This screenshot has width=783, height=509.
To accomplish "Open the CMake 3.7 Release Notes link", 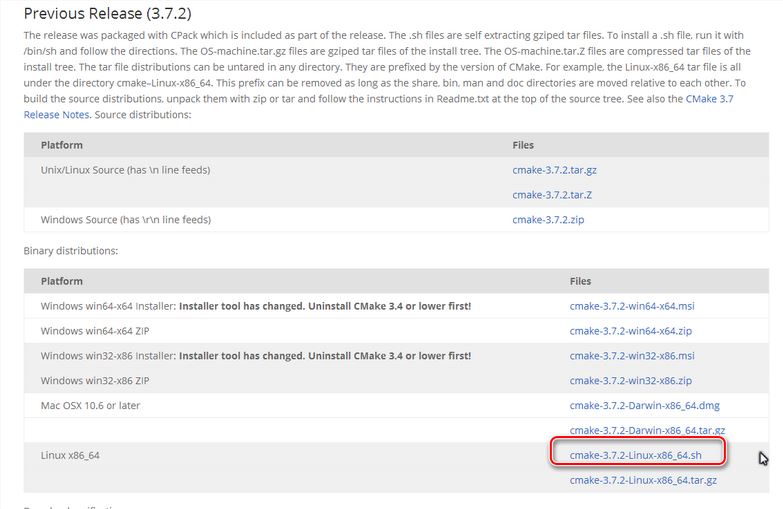I will [x=710, y=99].
